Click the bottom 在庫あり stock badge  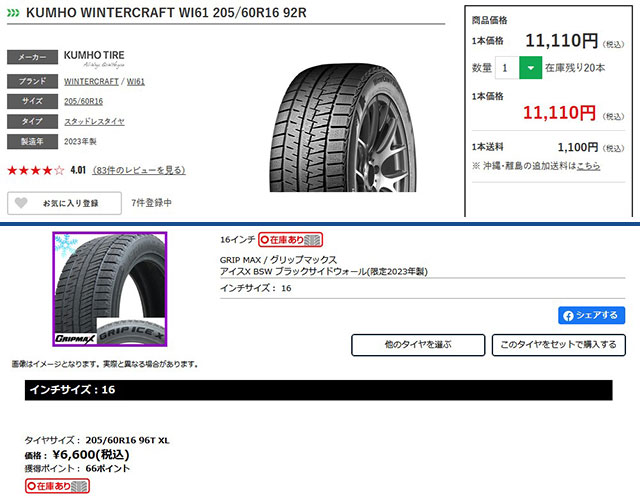[57, 486]
